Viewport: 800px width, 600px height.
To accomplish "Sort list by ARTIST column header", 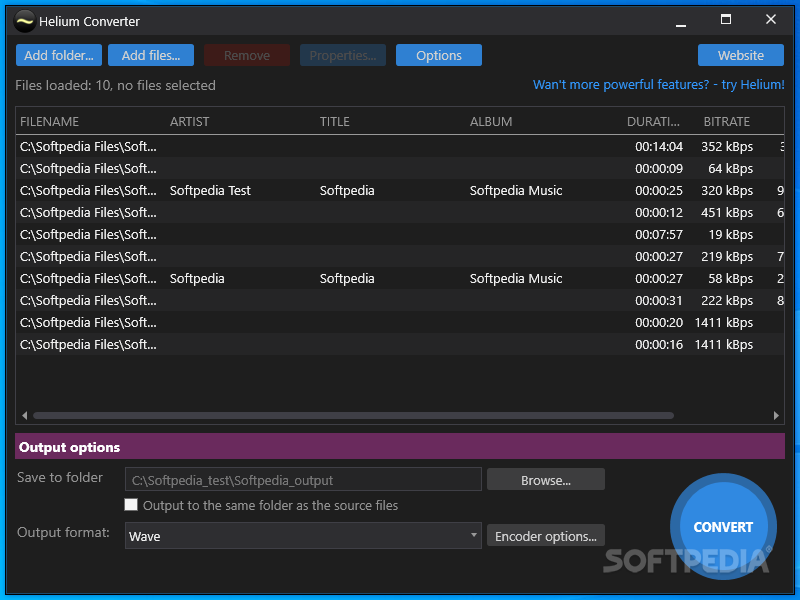I will coord(190,122).
